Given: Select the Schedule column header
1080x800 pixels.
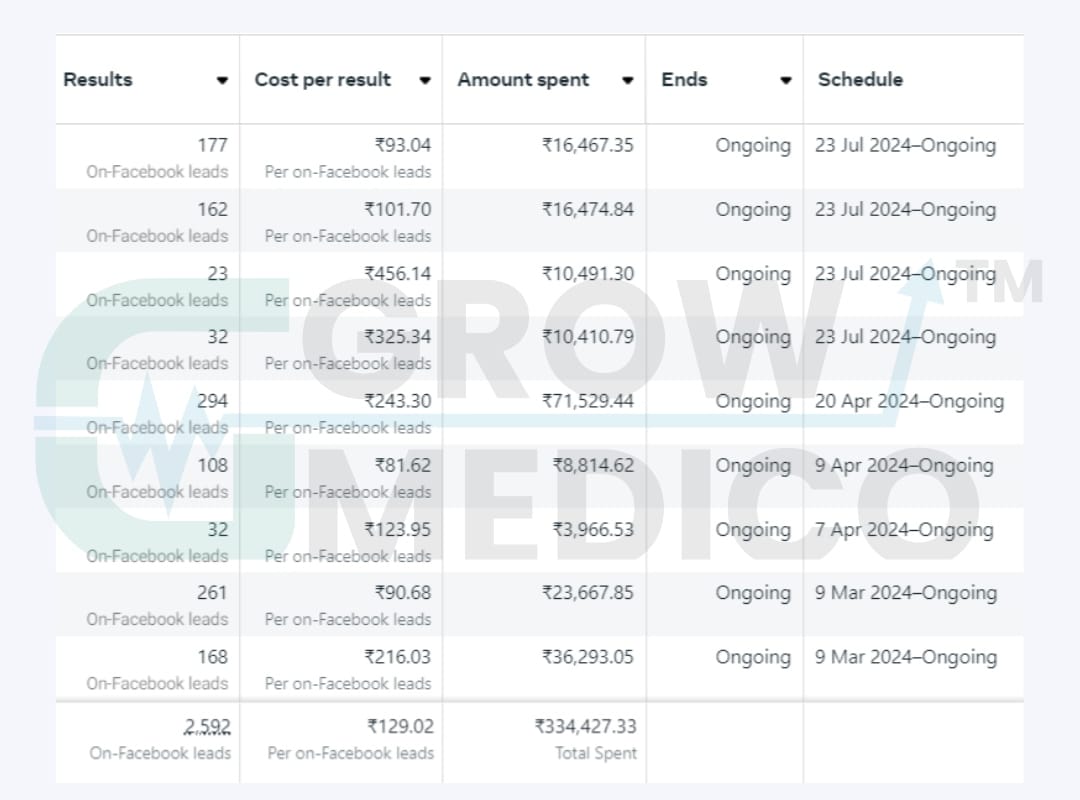Looking at the screenshot, I should click(860, 80).
